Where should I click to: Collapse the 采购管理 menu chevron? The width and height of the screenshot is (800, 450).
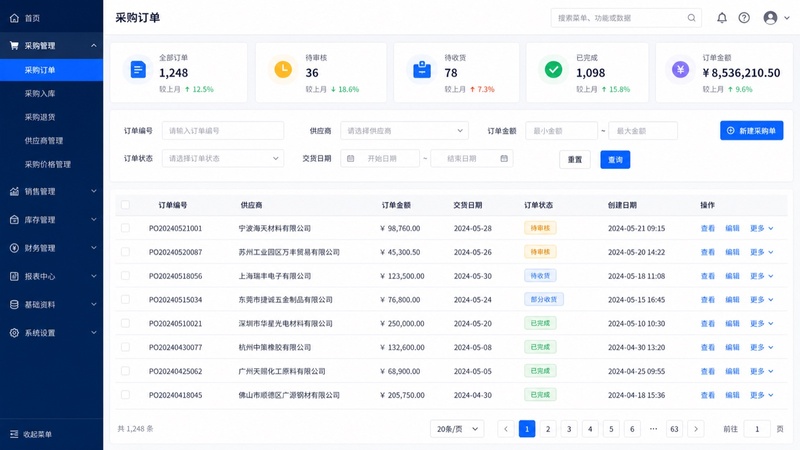click(94, 46)
